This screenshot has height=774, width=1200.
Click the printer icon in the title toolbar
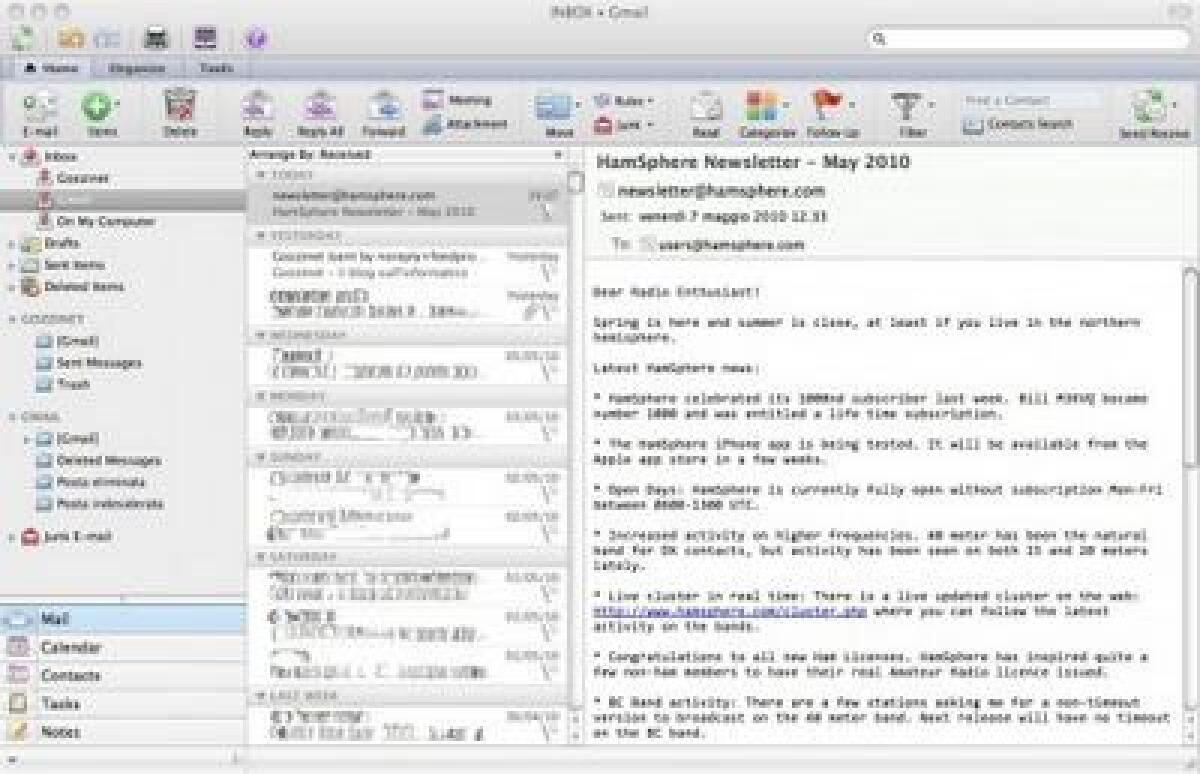[156, 38]
